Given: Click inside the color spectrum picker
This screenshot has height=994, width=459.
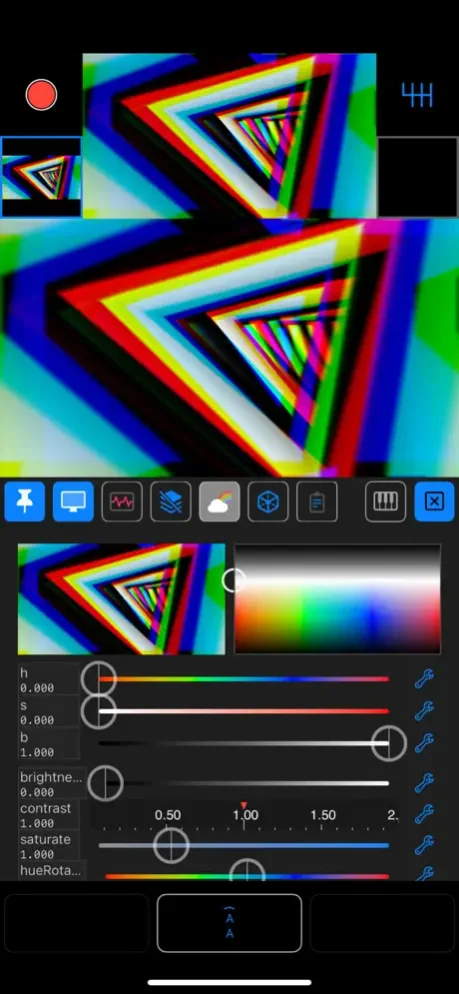Looking at the screenshot, I should (x=337, y=598).
